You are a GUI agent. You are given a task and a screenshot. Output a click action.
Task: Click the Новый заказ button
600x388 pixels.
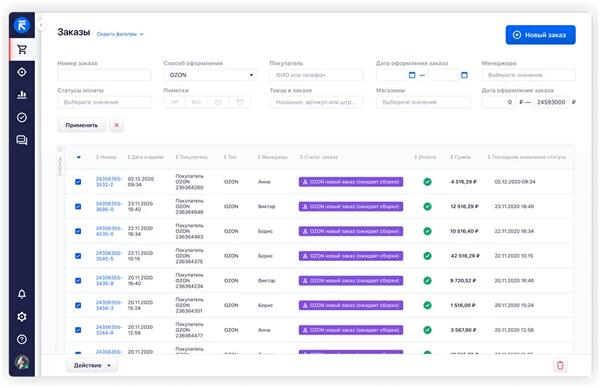tap(540, 35)
